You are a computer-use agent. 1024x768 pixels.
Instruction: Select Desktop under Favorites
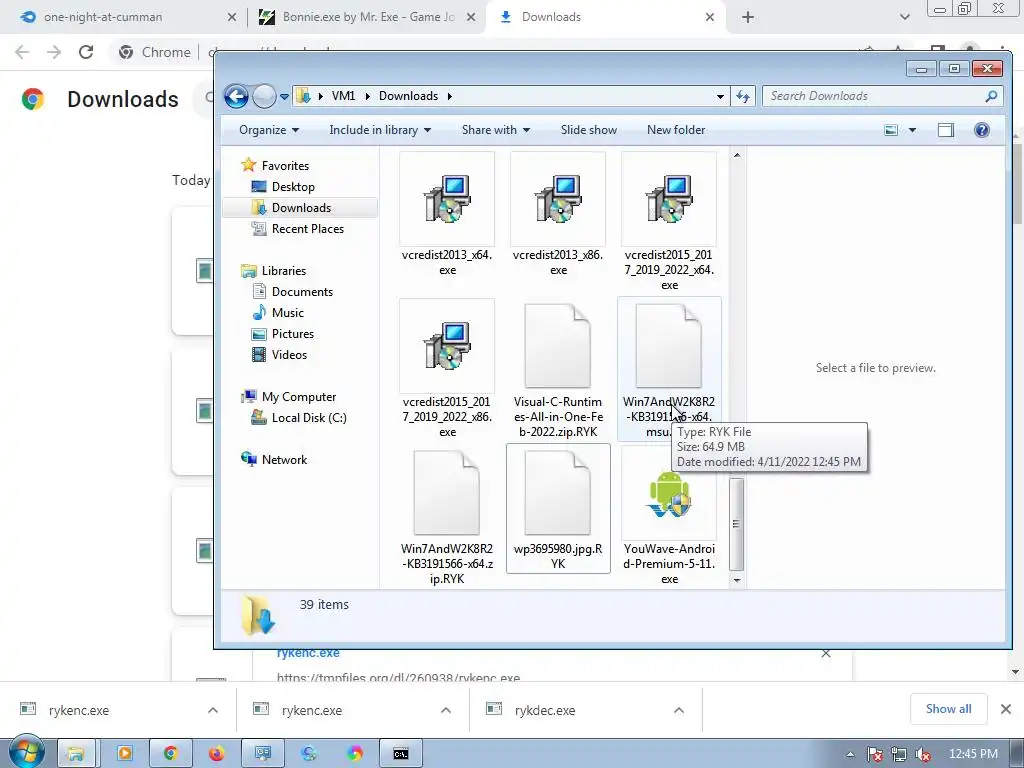[293, 187]
